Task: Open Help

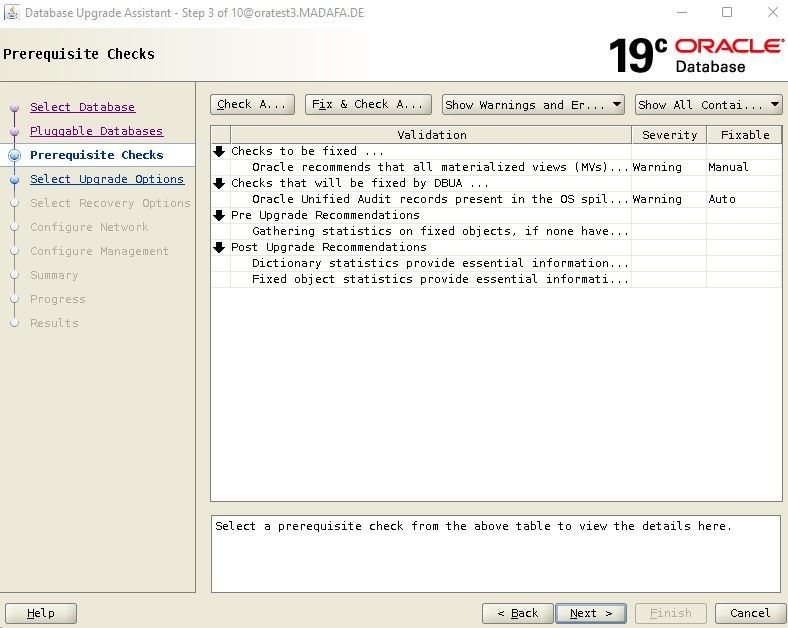Action: (x=41, y=613)
